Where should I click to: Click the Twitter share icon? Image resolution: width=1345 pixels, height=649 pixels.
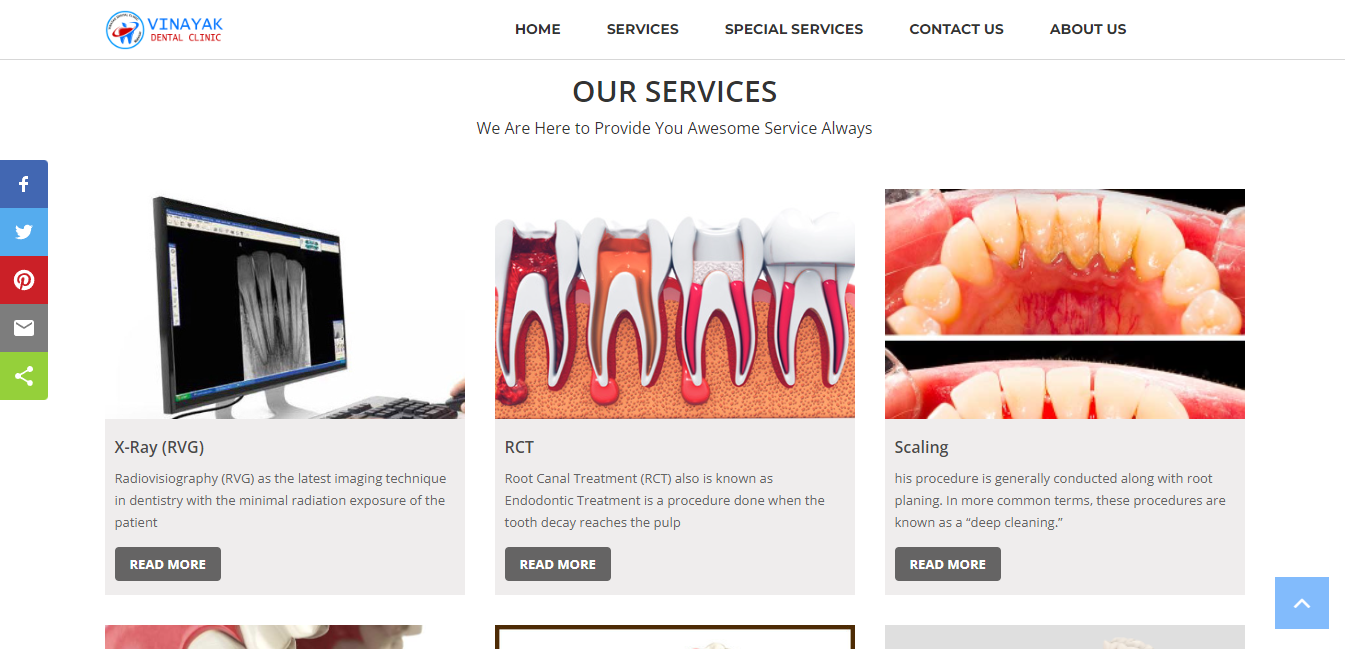[x=24, y=232]
